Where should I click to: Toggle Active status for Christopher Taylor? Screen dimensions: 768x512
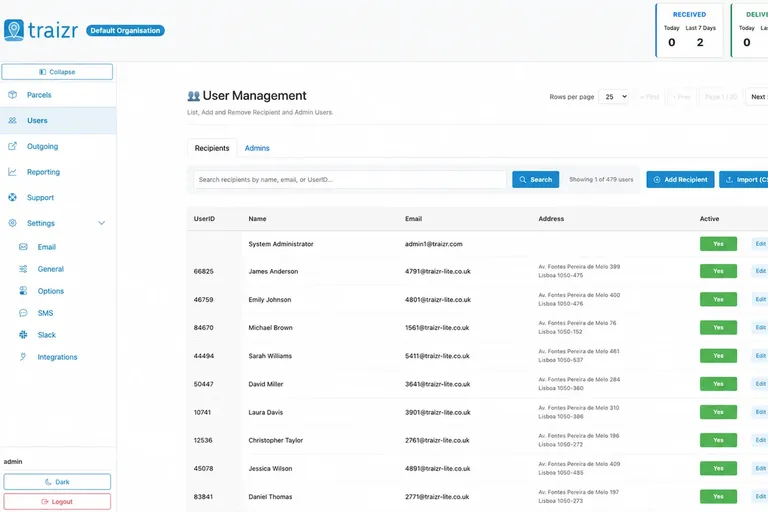(718, 440)
